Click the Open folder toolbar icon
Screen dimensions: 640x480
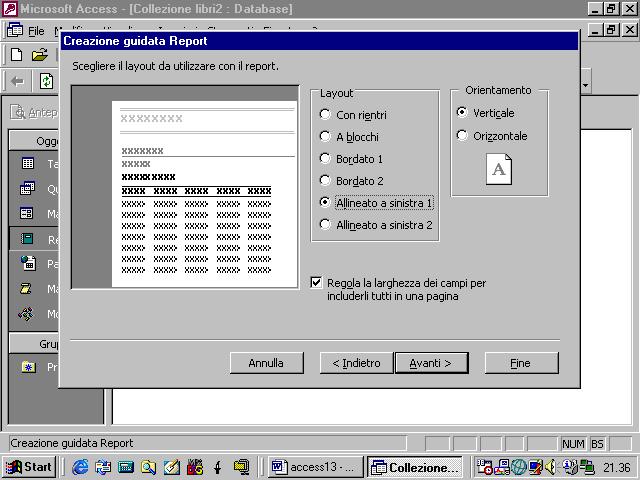40,55
